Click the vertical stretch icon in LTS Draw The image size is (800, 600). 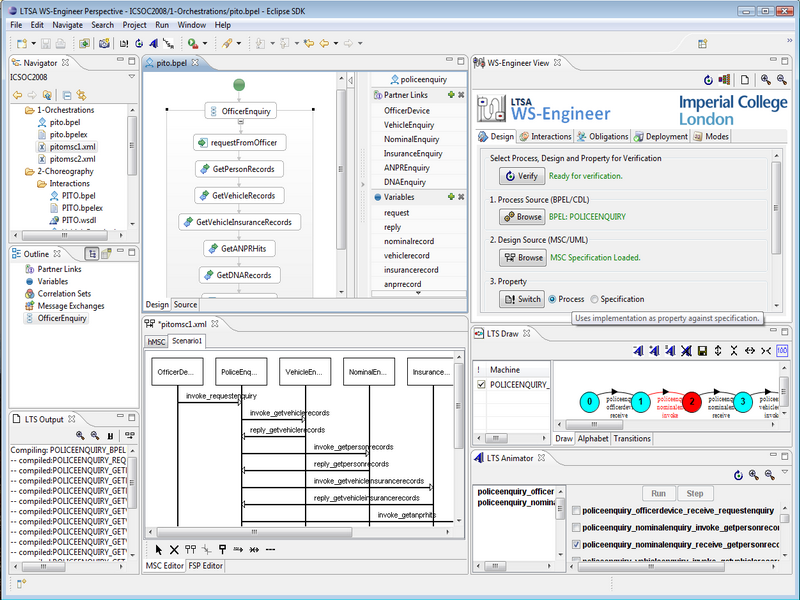coord(718,351)
